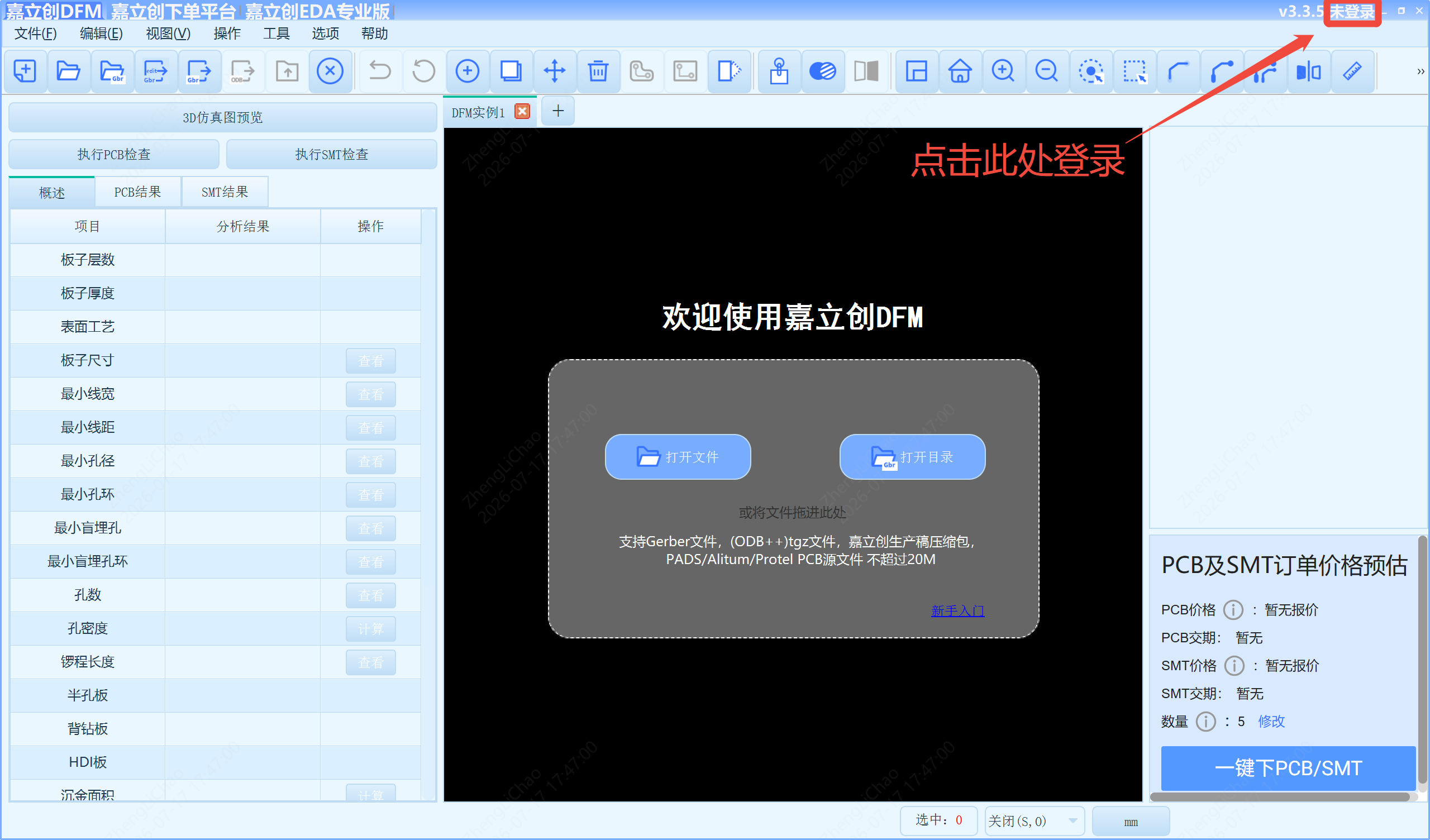The image size is (1430, 840).
Task: Click the solid curved trace with endpoint icon
Action: pos(1222,71)
